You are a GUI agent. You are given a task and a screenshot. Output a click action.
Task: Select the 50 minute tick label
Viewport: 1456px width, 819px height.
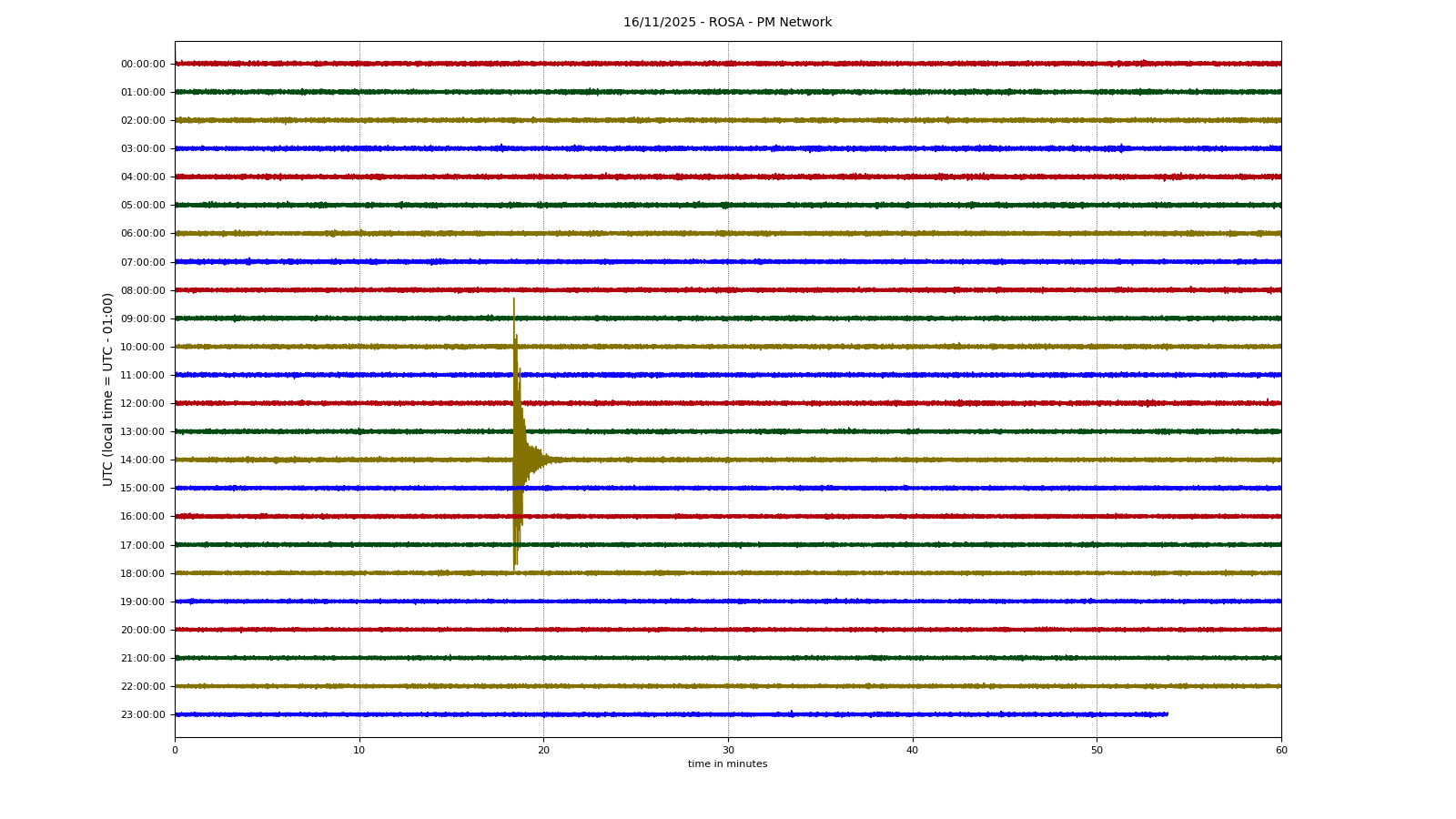coord(1097,751)
